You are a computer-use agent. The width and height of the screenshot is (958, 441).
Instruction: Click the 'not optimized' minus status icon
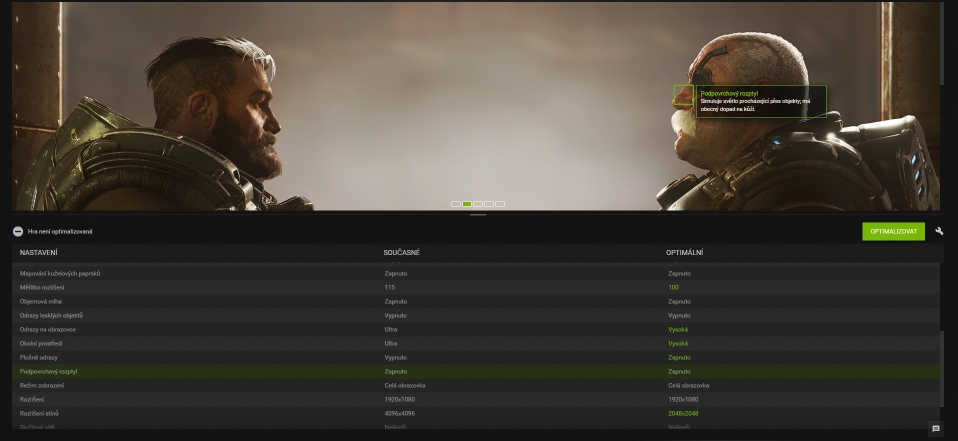[18, 231]
